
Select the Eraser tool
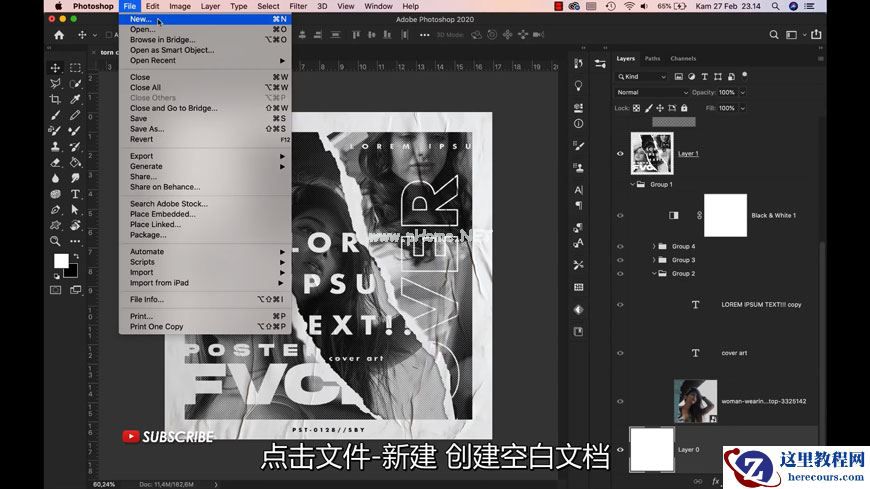tap(55, 163)
